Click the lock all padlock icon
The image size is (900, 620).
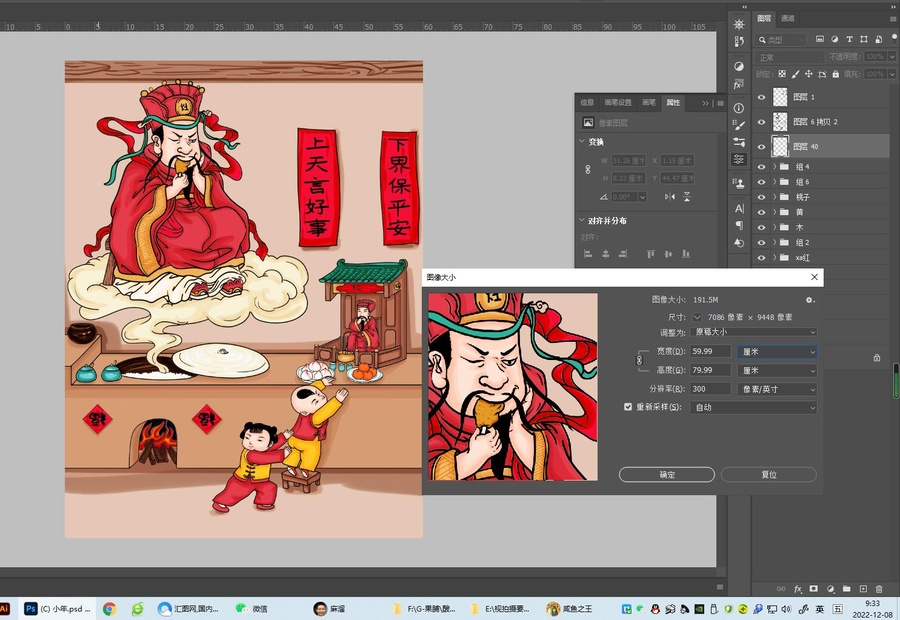pyautogui.click(x=836, y=74)
